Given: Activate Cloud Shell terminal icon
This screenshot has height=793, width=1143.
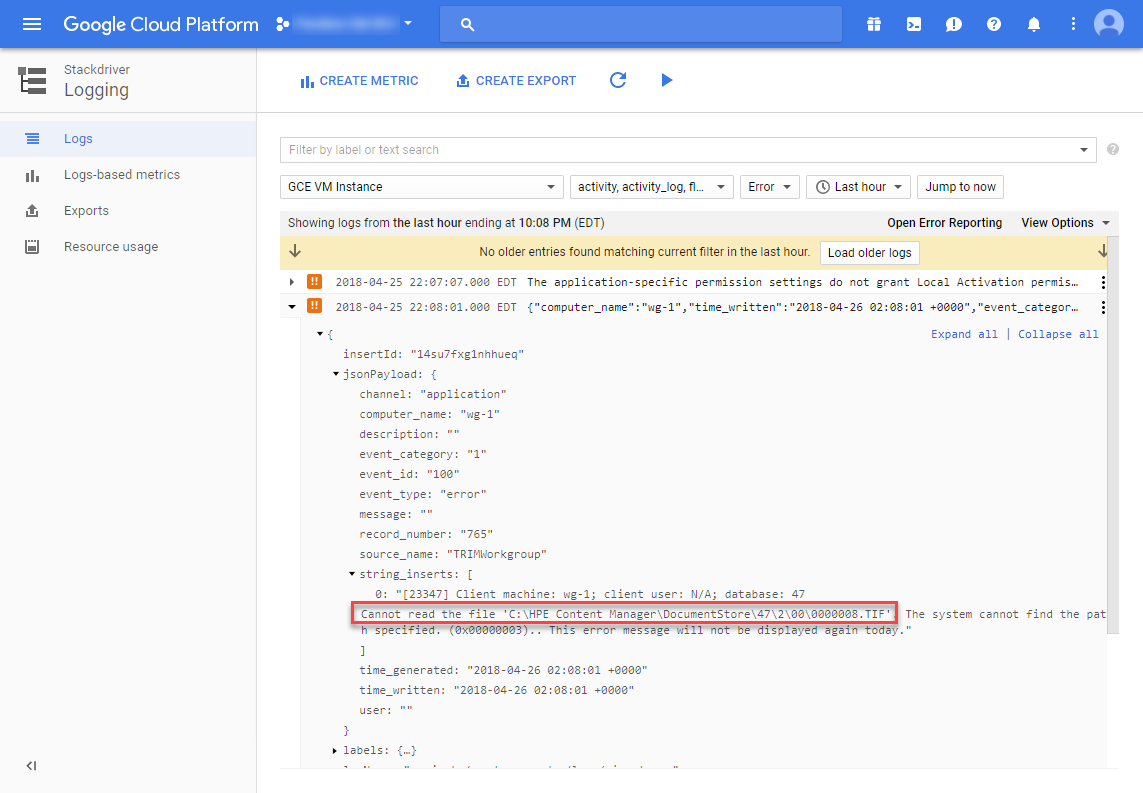Looking at the screenshot, I should (x=913, y=24).
